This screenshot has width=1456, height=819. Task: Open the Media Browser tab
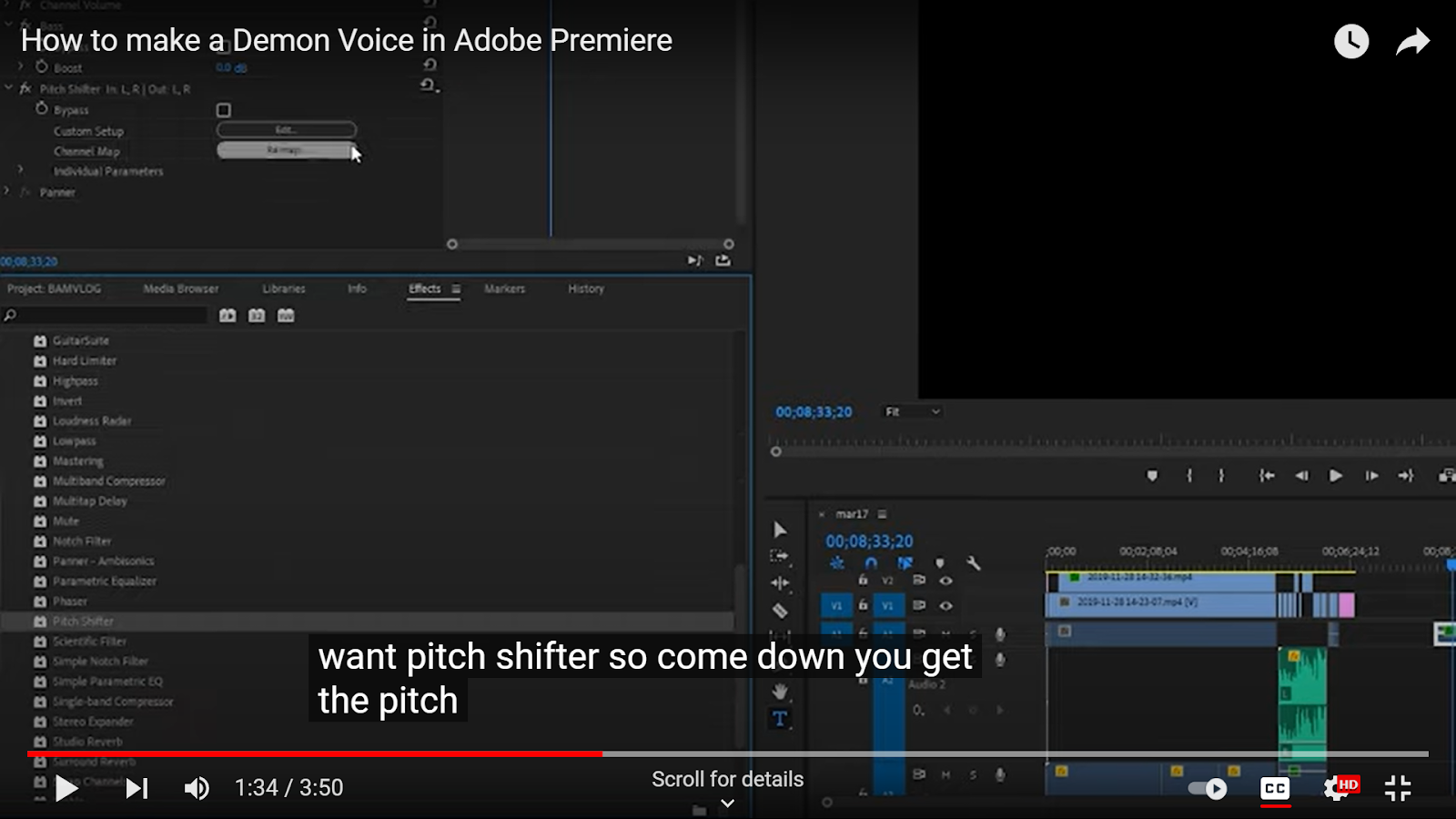pyautogui.click(x=181, y=288)
